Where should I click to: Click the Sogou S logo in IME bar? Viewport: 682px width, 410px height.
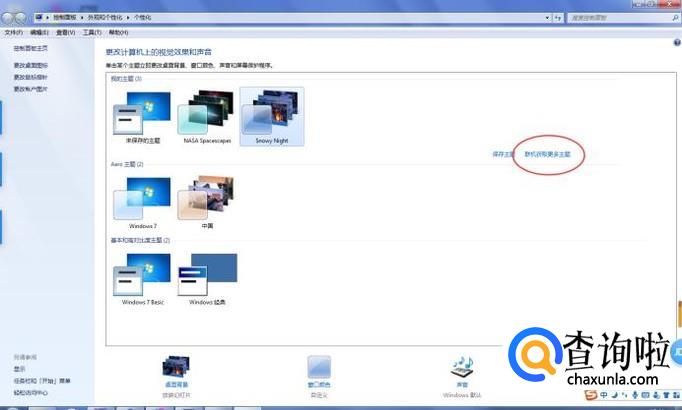point(591,395)
